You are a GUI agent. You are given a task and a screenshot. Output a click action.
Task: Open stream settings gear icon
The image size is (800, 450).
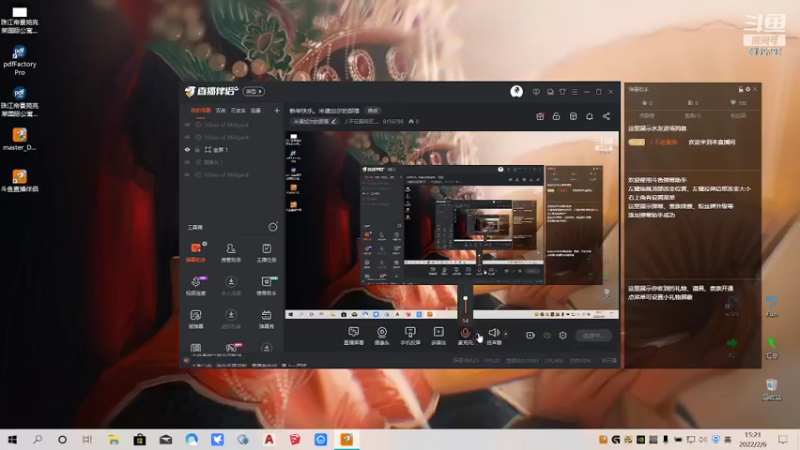click(x=563, y=335)
